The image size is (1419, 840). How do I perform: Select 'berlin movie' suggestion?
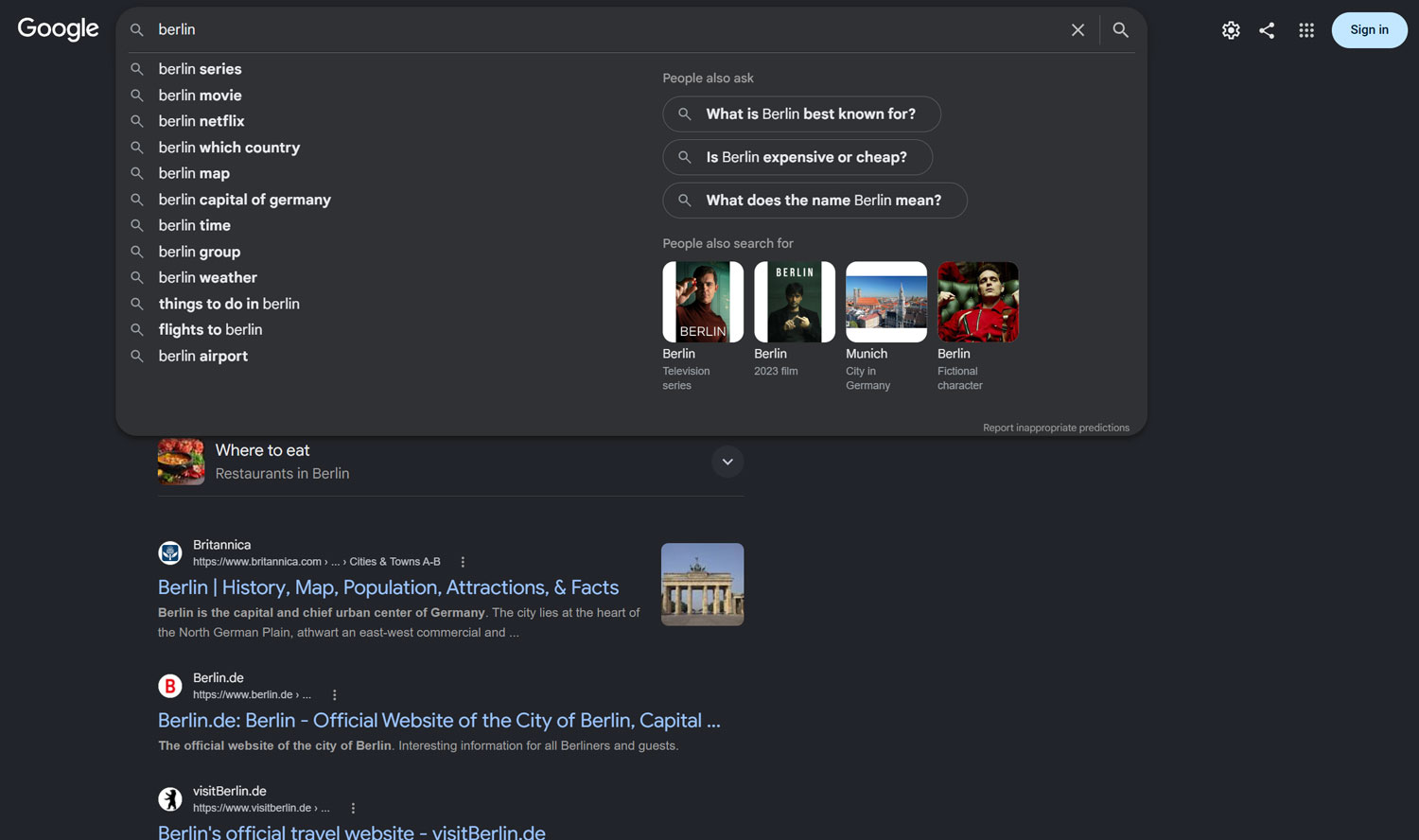tap(201, 96)
